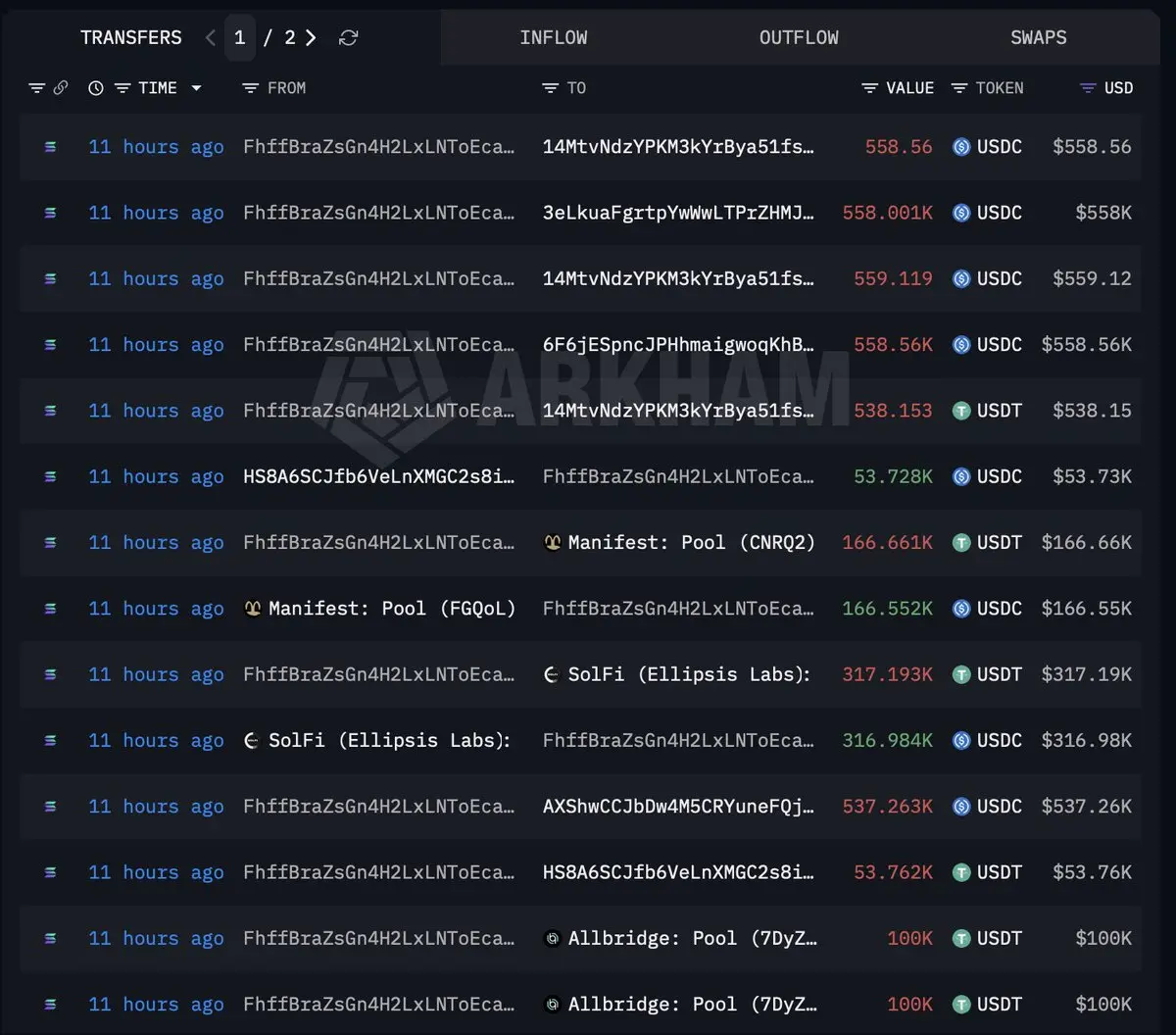Open the TOKEN column filter
The height and width of the screenshot is (1035, 1176).
click(x=959, y=88)
